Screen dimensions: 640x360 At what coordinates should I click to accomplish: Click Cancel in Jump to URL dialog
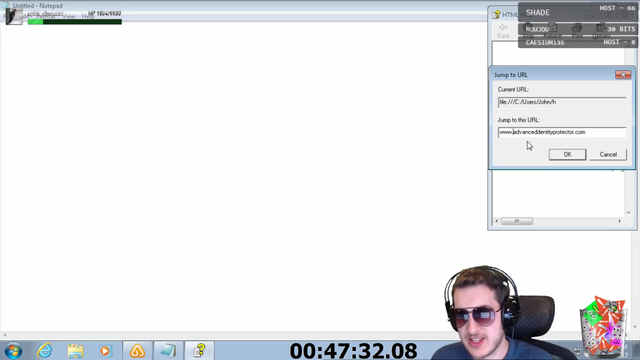click(608, 154)
